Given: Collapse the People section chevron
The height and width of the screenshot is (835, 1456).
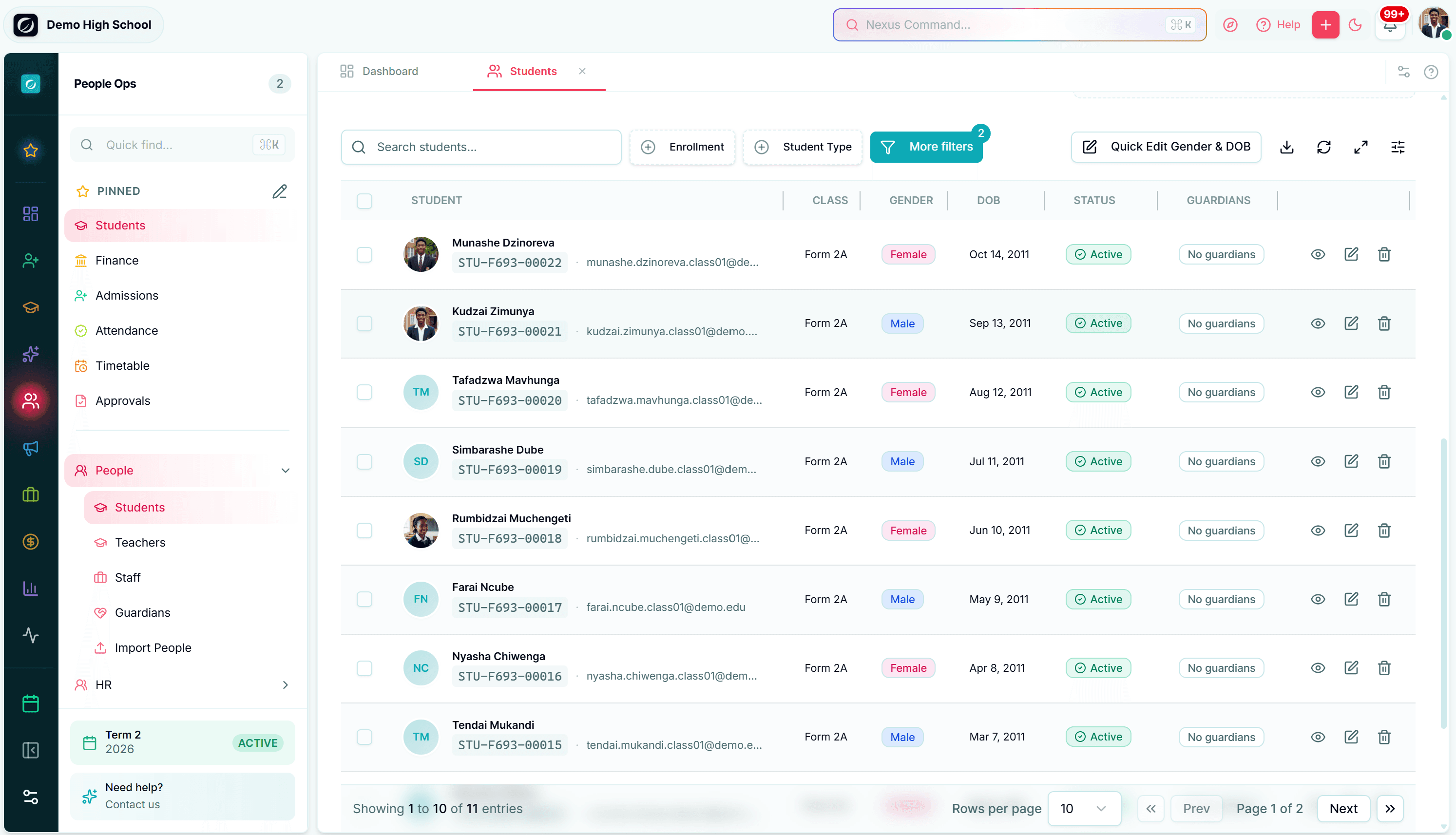Looking at the screenshot, I should click(285, 470).
